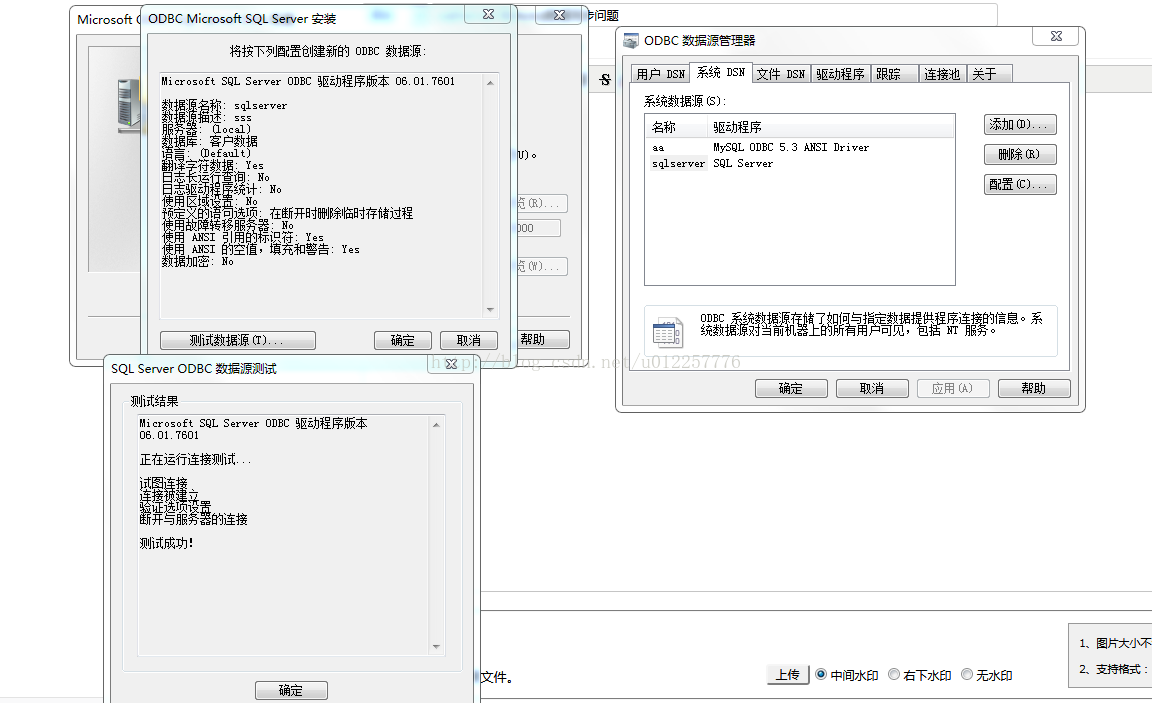
Task: Click the 测试成功! result text
Action: coord(167,544)
